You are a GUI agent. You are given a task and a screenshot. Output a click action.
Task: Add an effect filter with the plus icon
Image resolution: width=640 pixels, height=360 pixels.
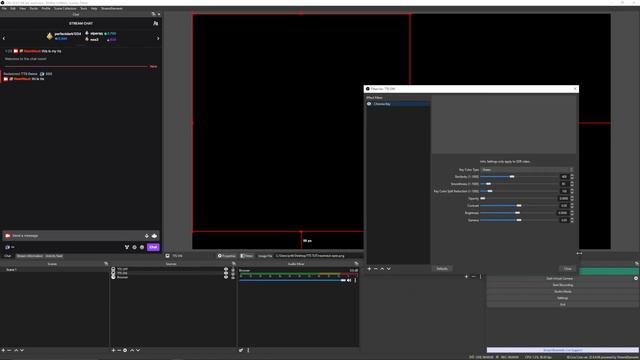tap(369, 269)
